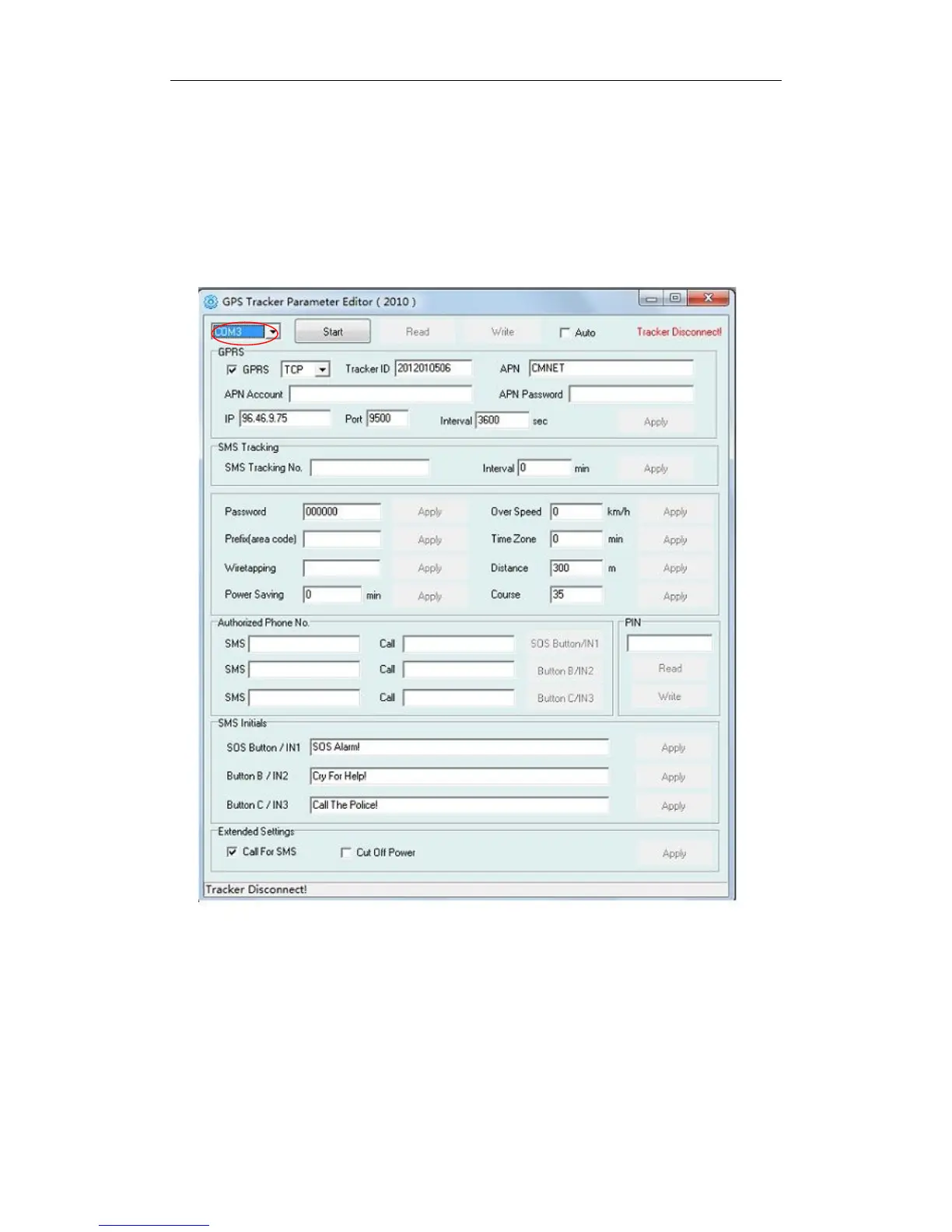This screenshot has height=1232, width=952.
Task: Click the Call The Police! text field
Action: 459,805
